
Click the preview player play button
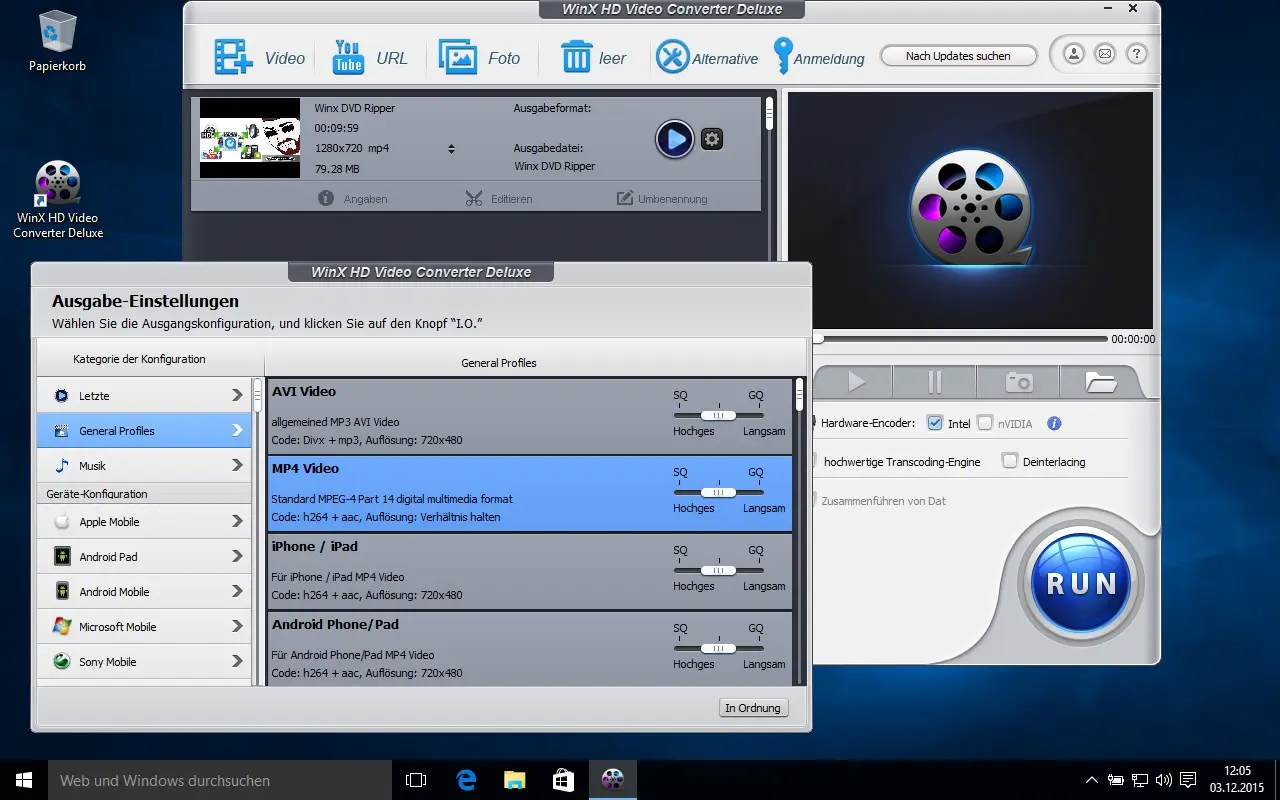(856, 381)
